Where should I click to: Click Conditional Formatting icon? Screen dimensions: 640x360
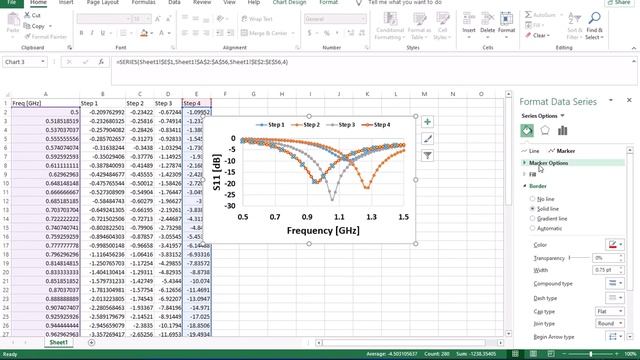tap(390, 19)
